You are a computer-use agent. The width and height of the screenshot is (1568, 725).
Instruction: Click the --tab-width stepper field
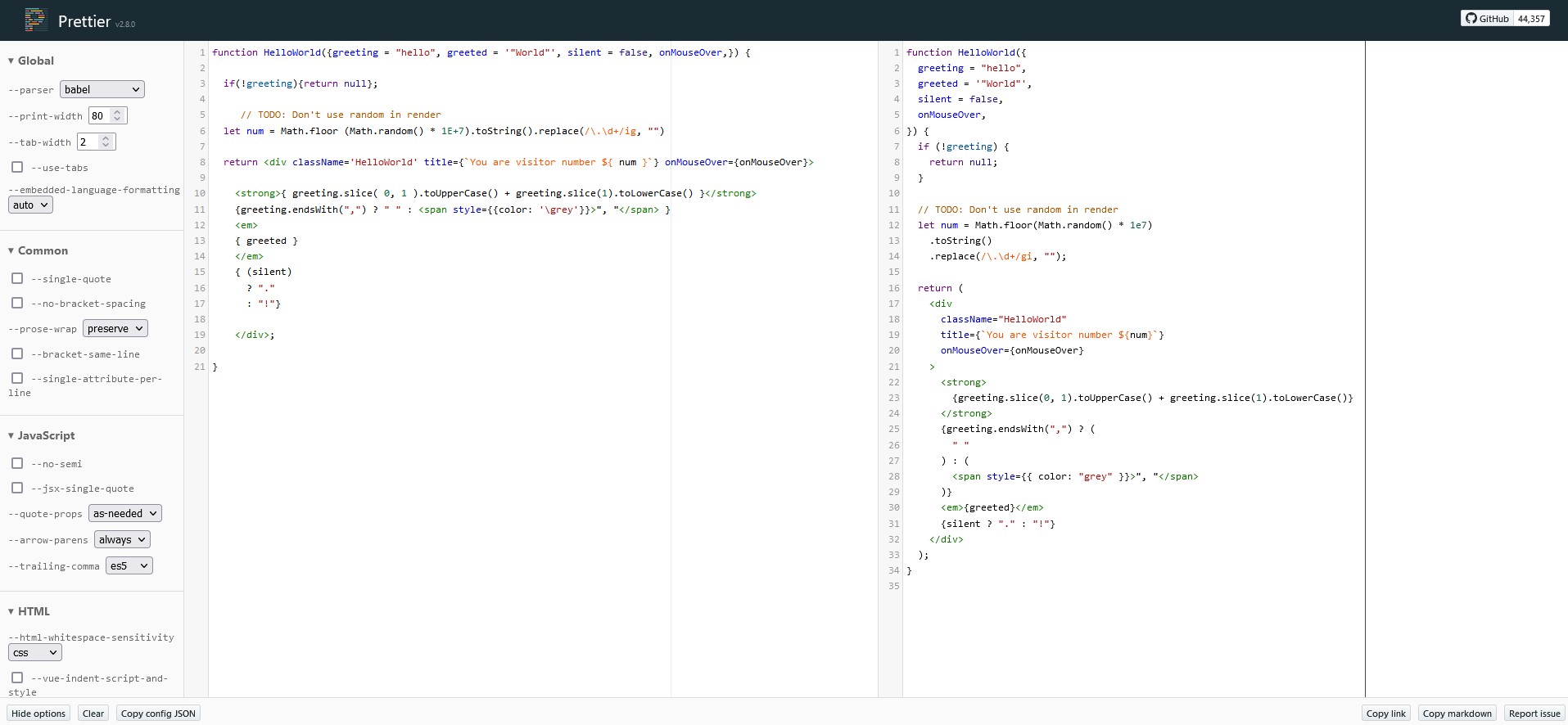pos(88,142)
